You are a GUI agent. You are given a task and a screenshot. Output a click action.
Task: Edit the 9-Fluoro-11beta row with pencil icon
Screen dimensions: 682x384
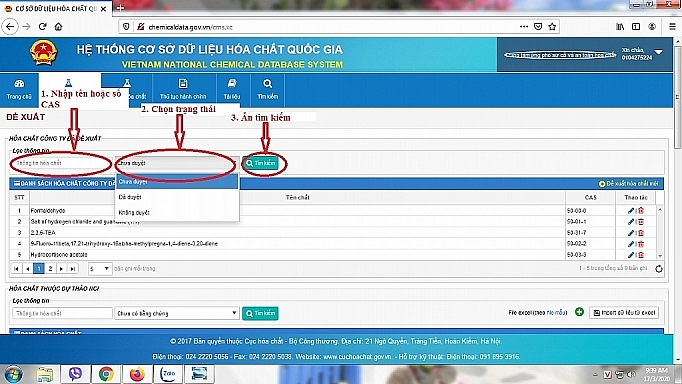631,244
